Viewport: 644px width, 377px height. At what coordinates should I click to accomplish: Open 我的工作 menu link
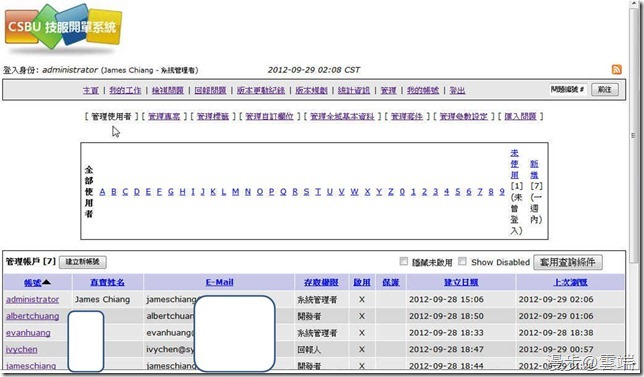click(x=125, y=90)
